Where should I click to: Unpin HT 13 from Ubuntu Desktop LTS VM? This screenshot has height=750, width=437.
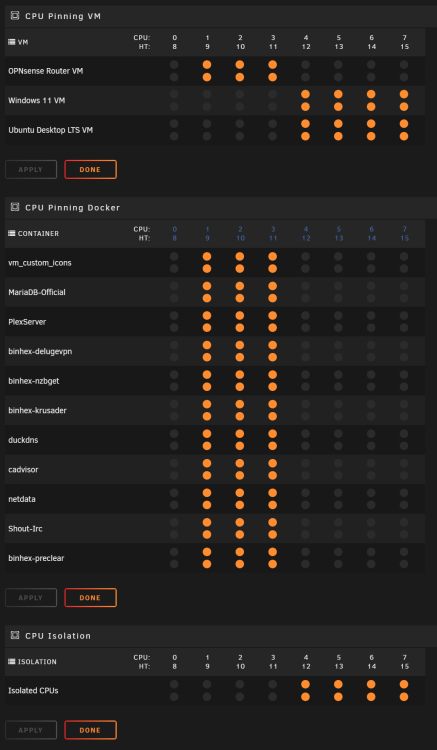tap(339, 136)
